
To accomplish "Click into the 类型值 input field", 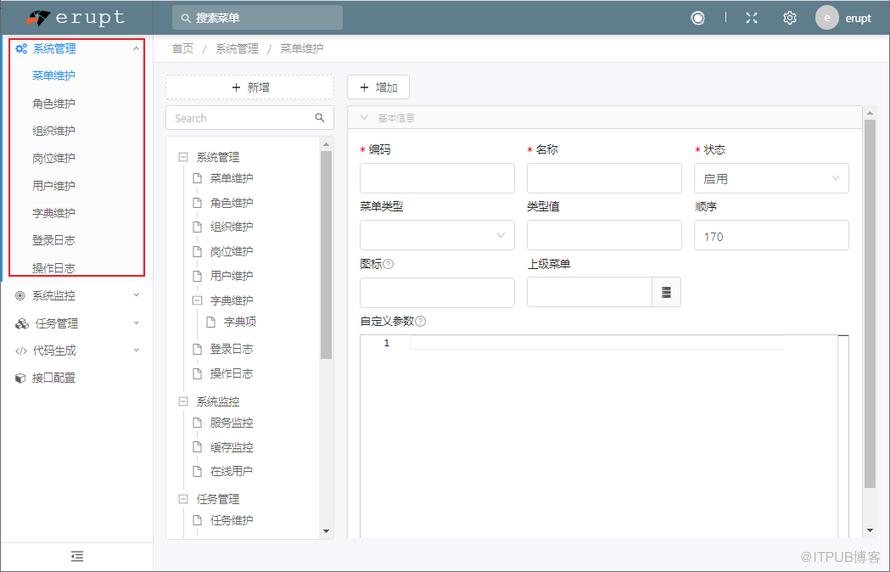I will [604, 235].
